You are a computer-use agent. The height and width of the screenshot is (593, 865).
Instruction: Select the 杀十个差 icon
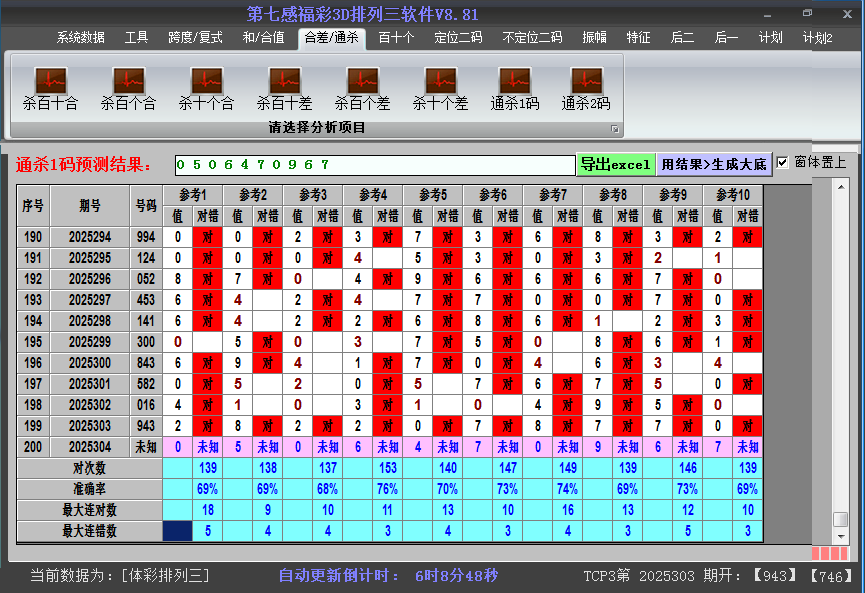pyautogui.click(x=440, y=82)
